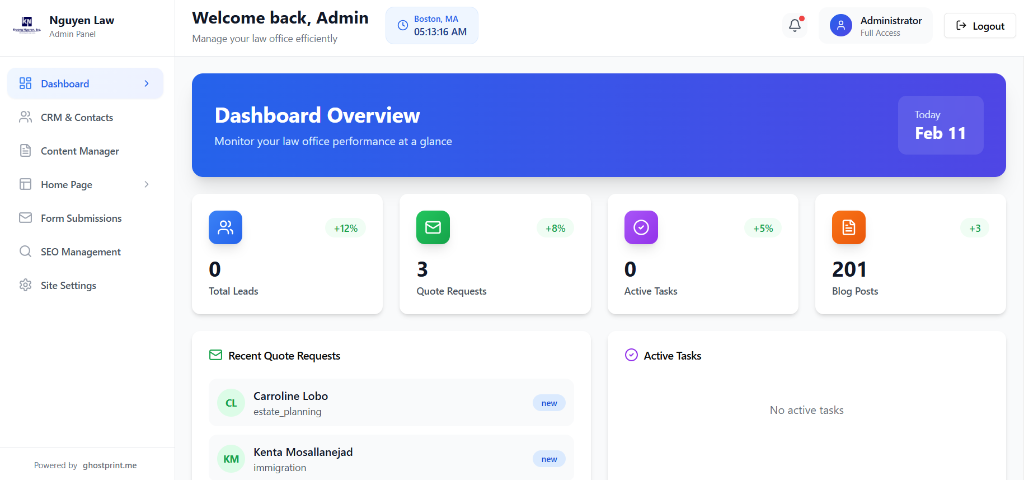
Task: Click the orange Blog Posts document icon
Action: click(848, 227)
